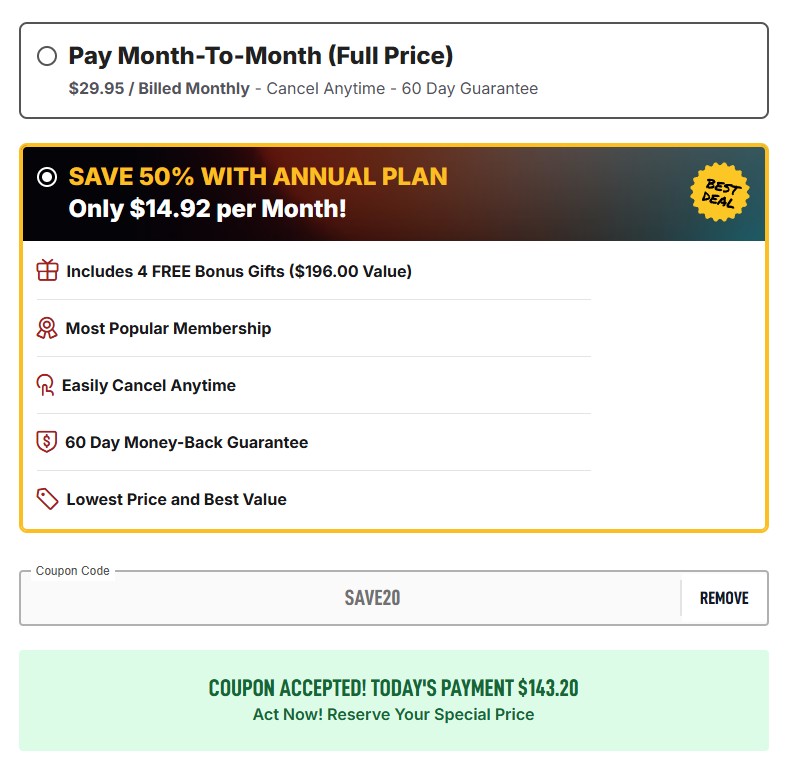Screen dimensions: 785x759
Task: Click the 60 Day Money-Back Guarantee row
Action: (x=186, y=442)
